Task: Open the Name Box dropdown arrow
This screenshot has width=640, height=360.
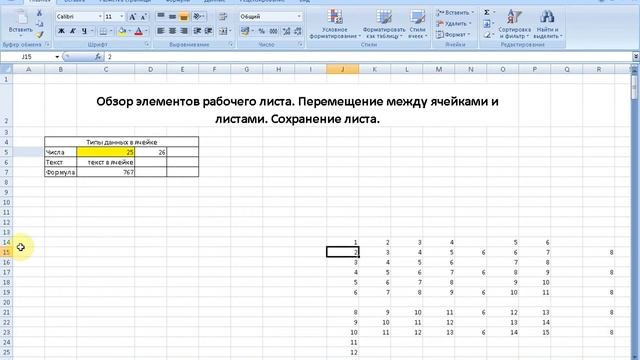Action: (57, 57)
